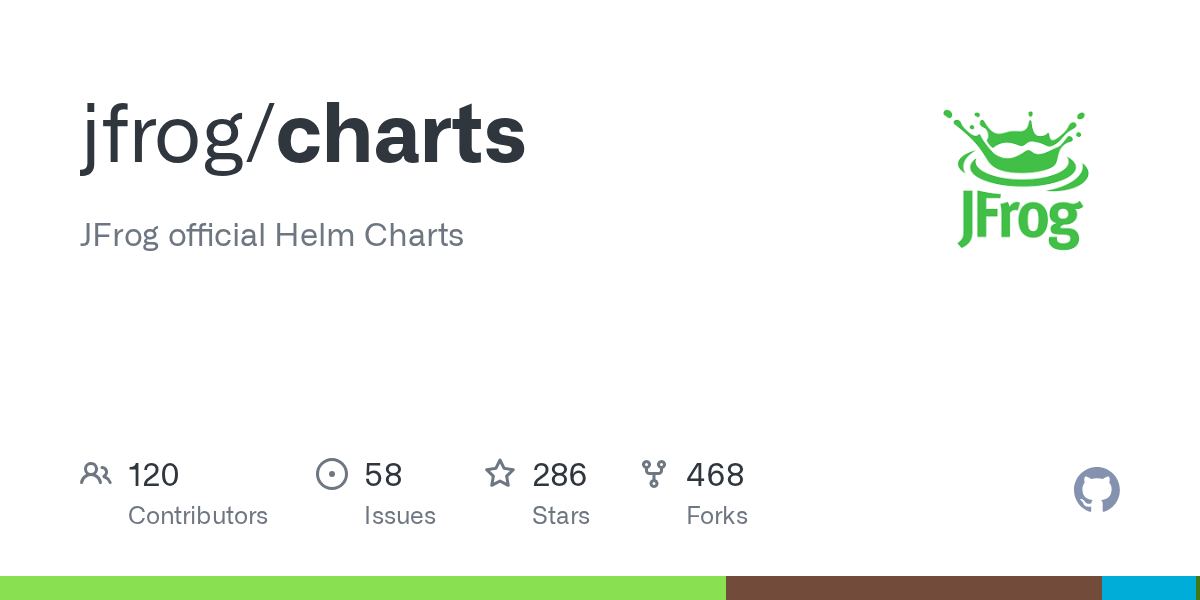This screenshot has width=1200, height=600.
Task: Open the jfrog/charts repository title
Action: (303, 136)
